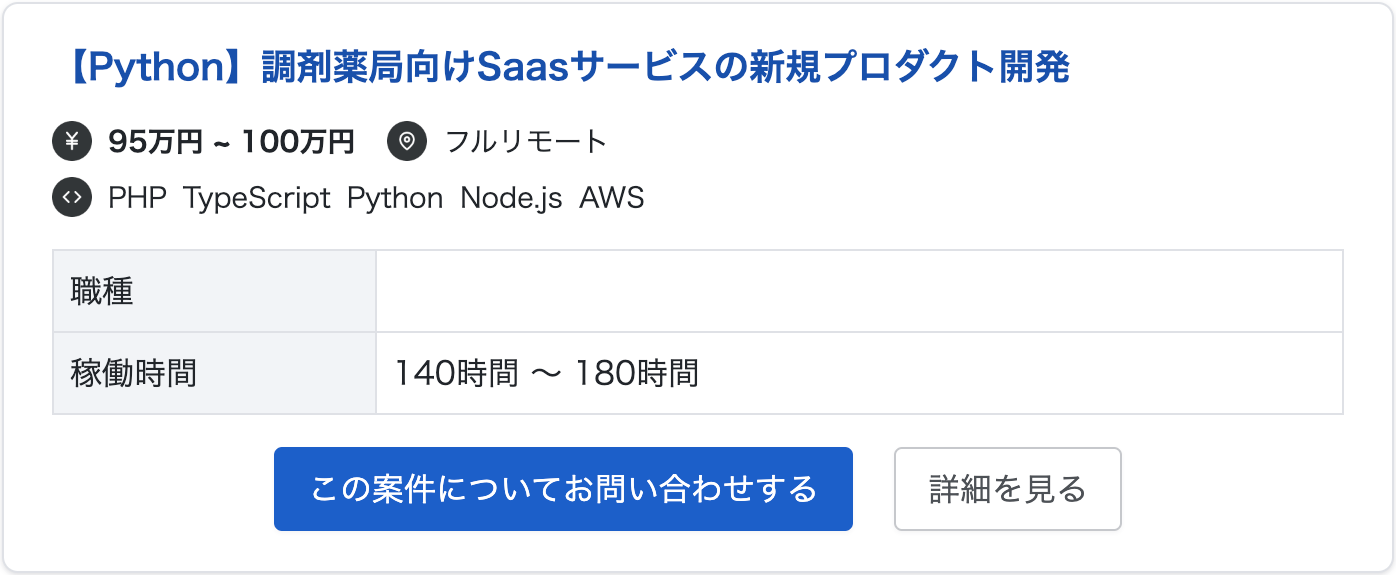Click the code brackets skills icon
1396x575 pixels.
pos(72,198)
